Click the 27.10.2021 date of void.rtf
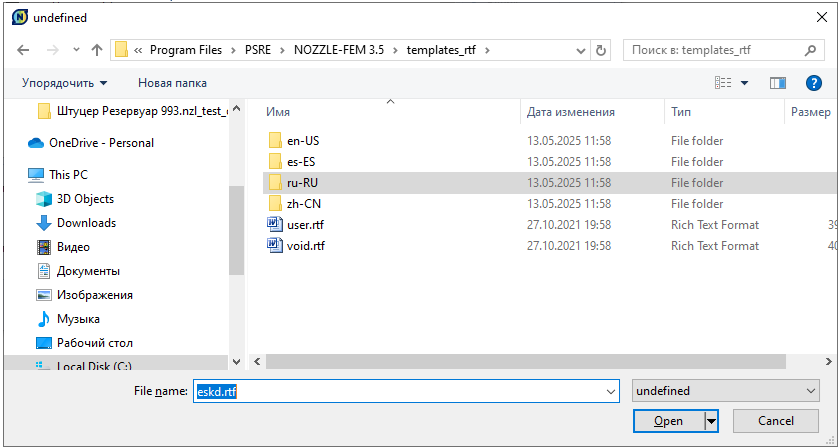The width and height of the screenshot is (839, 448). tap(569, 246)
